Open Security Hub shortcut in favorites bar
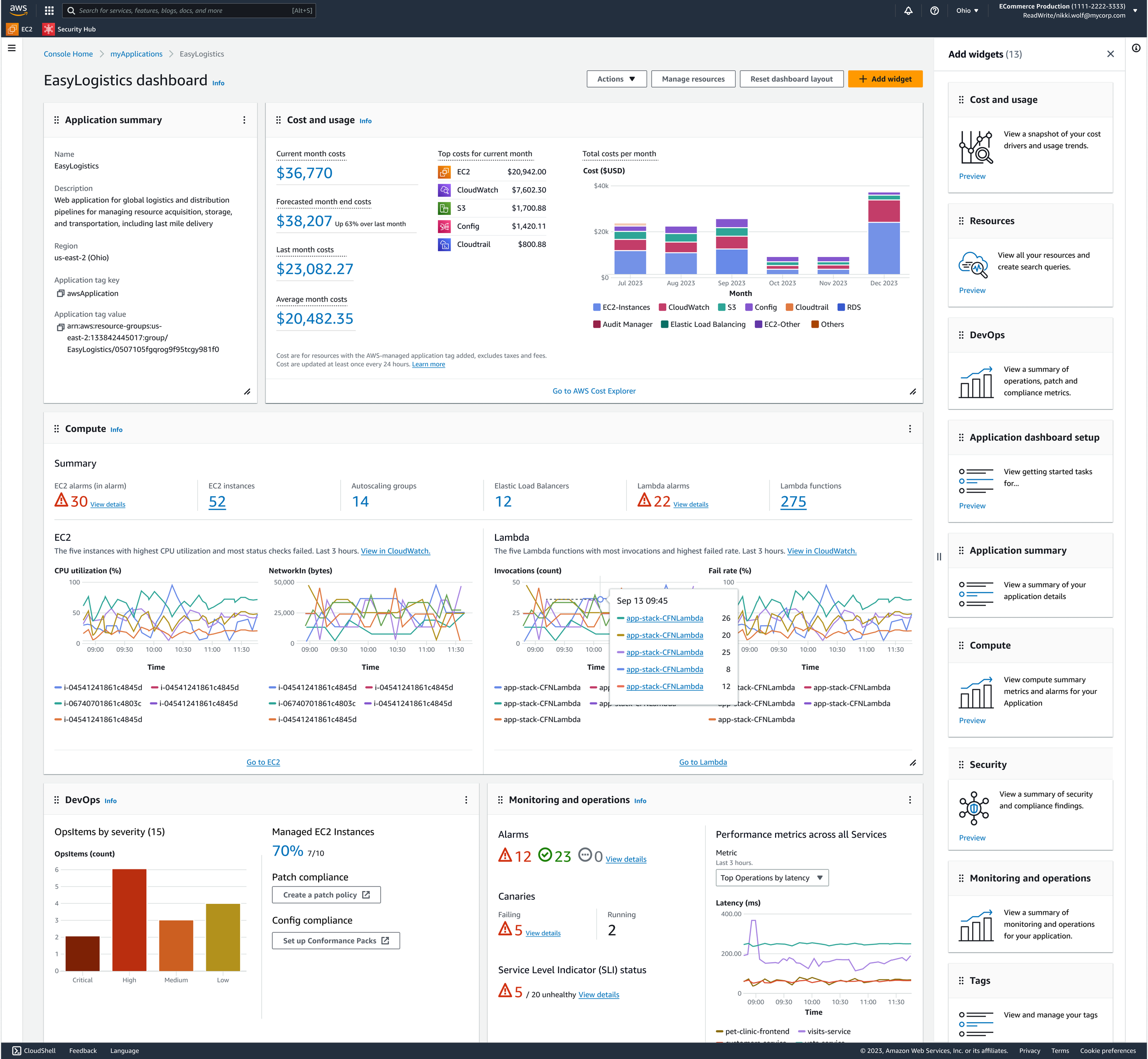The height and width of the screenshot is (1059, 1148). [69, 29]
